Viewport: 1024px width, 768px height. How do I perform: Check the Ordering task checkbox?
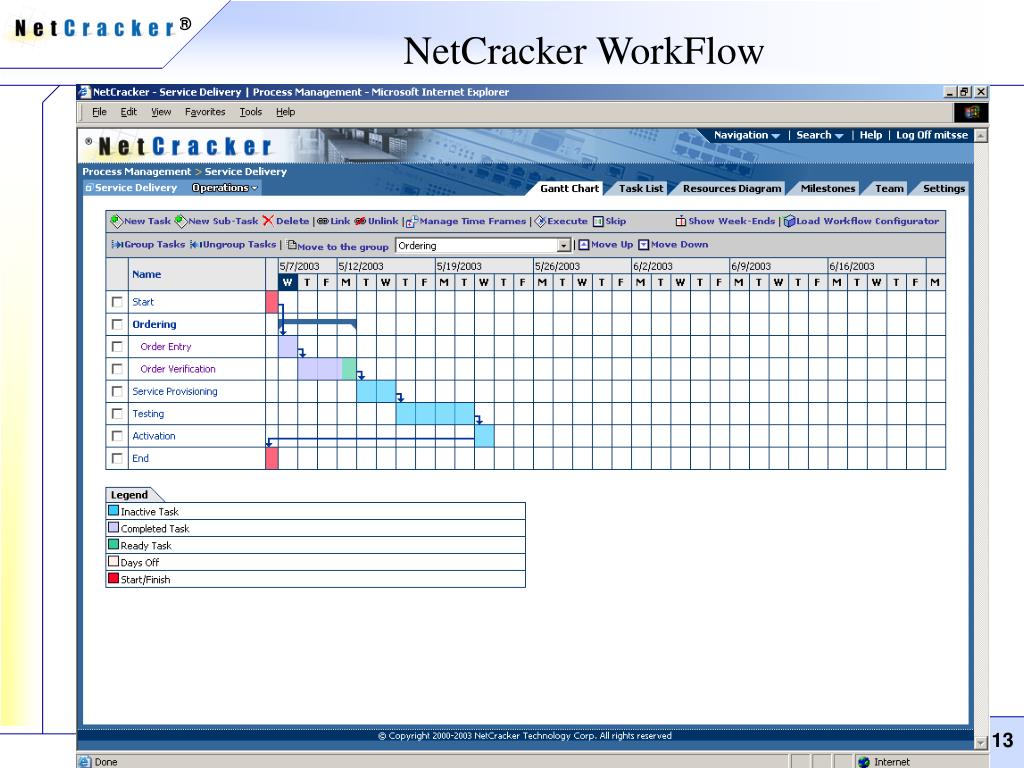[x=117, y=324]
